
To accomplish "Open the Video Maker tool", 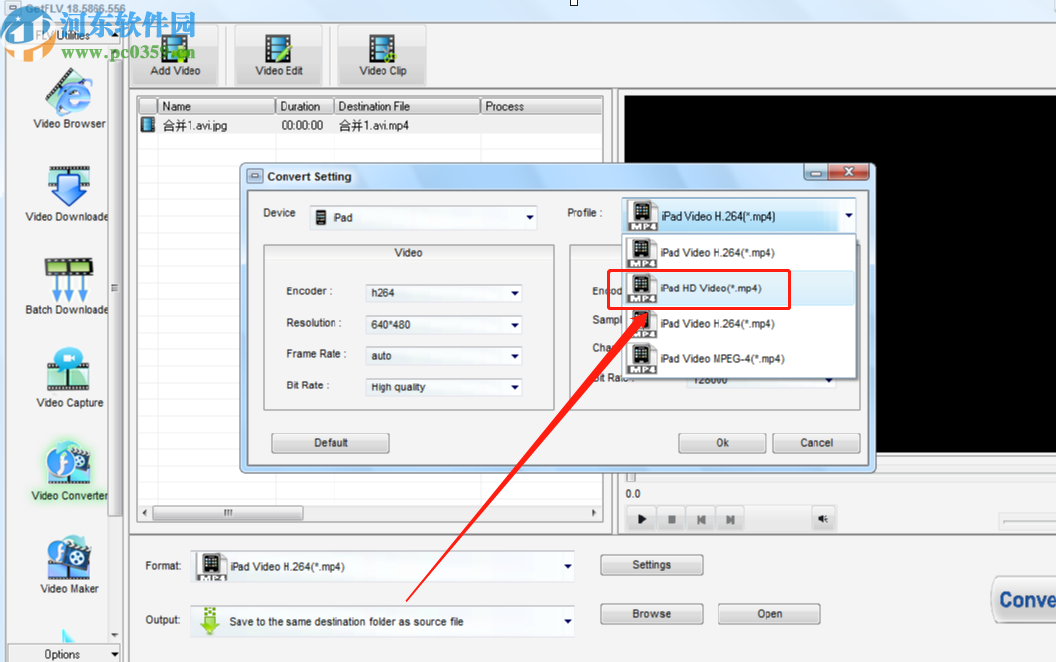I will click(69, 564).
